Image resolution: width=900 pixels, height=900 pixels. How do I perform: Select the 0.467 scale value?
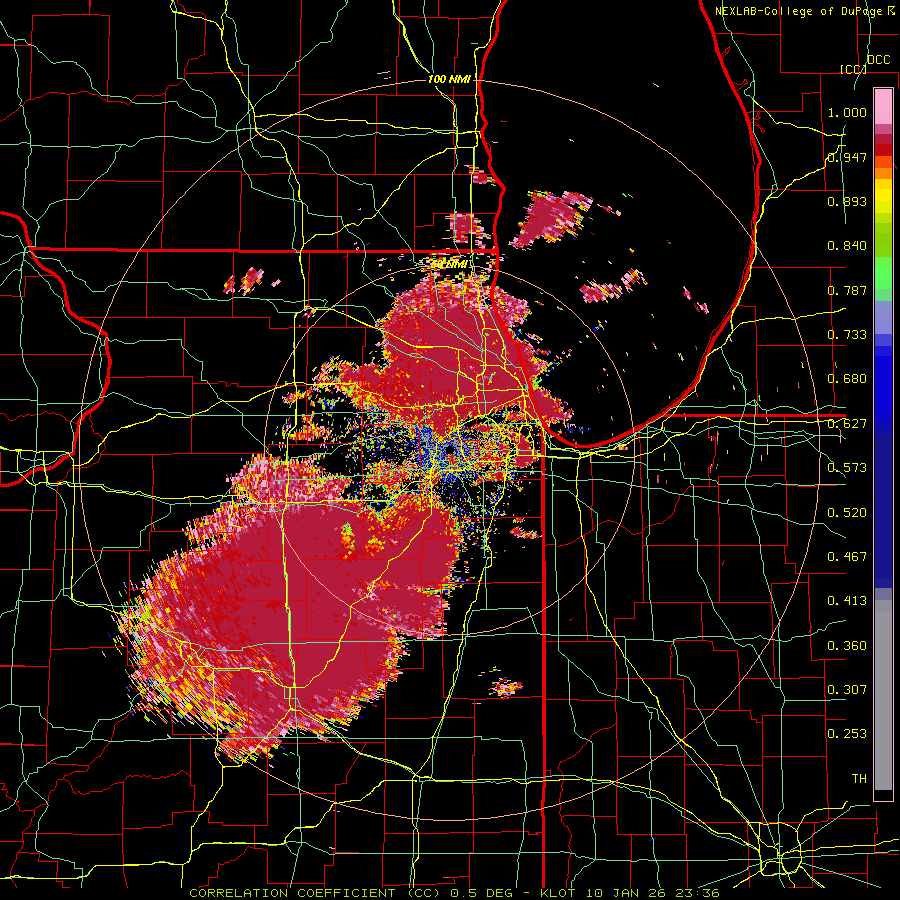(847, 557)
